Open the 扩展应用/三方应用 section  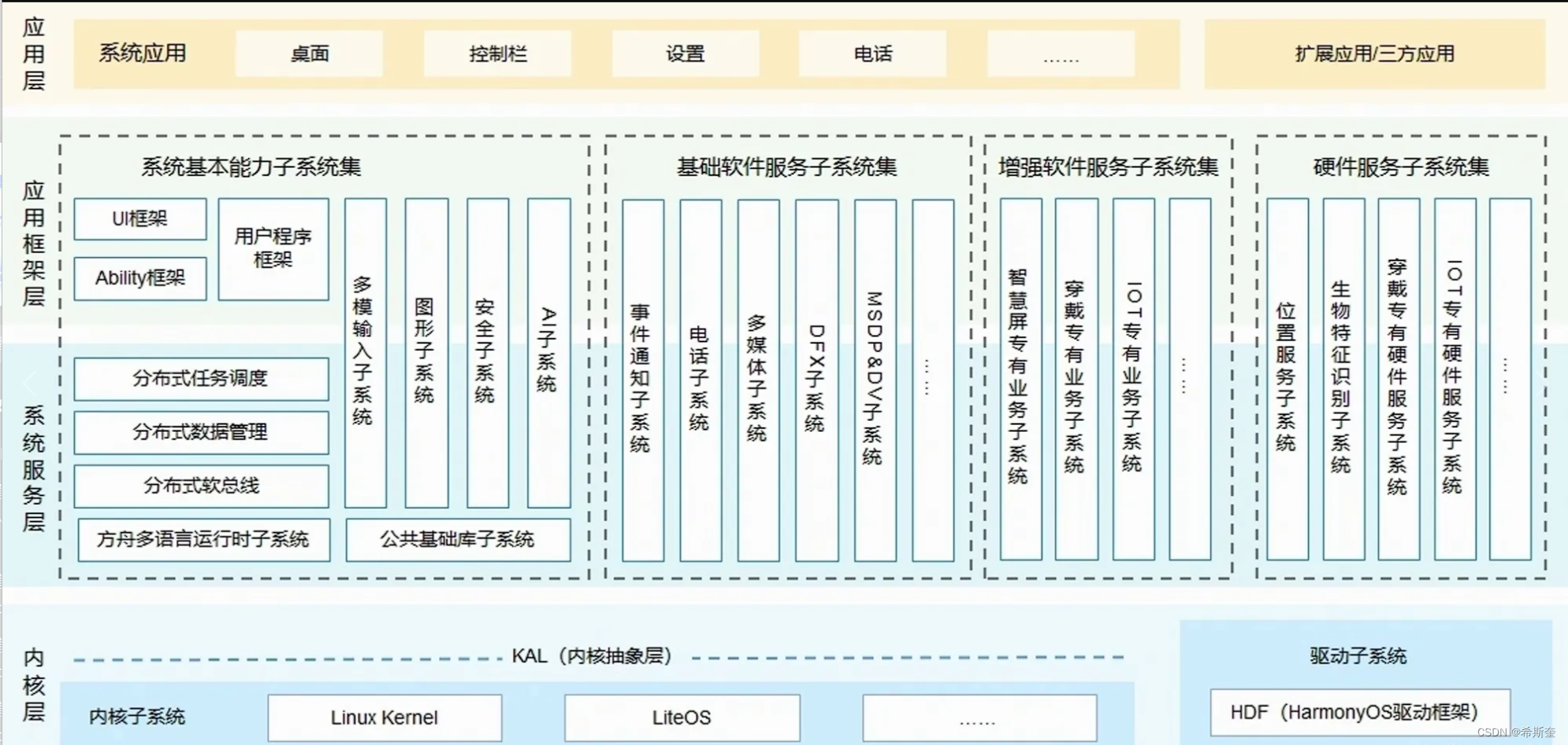(x=1376, y=54)
